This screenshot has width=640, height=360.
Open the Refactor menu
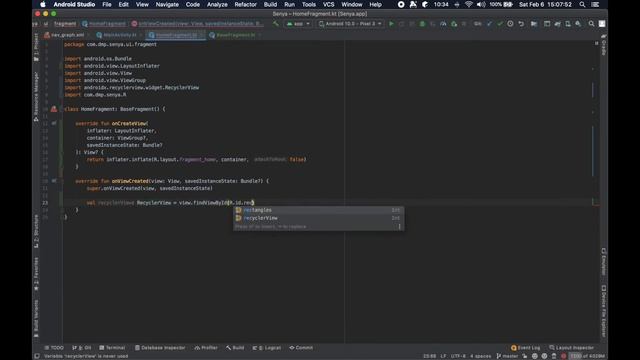(245, 4)
